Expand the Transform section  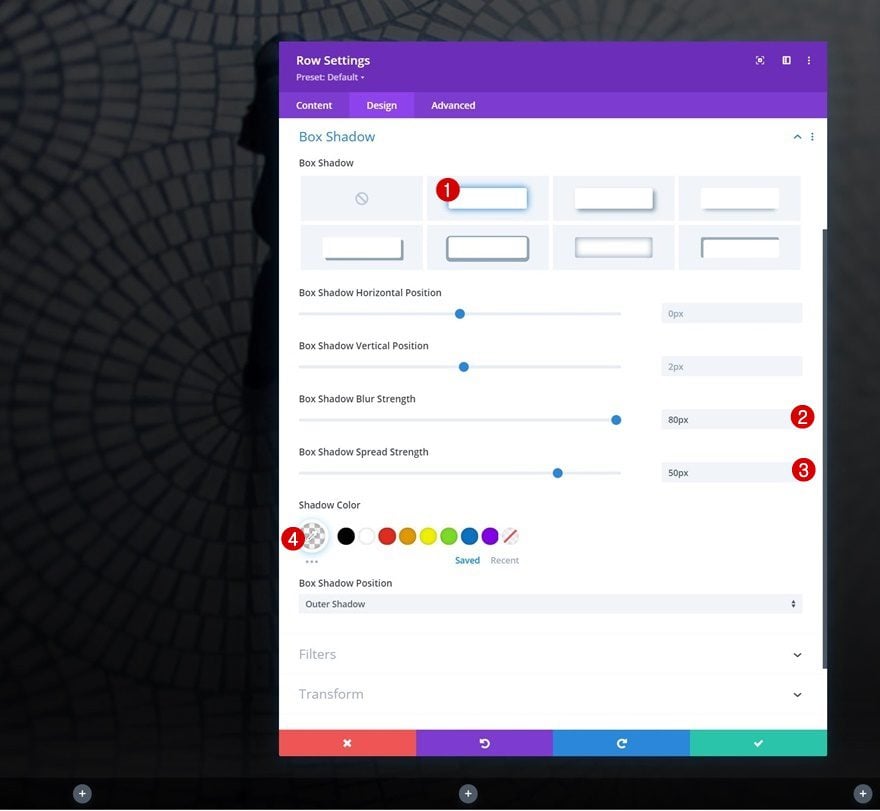point(550,695)
